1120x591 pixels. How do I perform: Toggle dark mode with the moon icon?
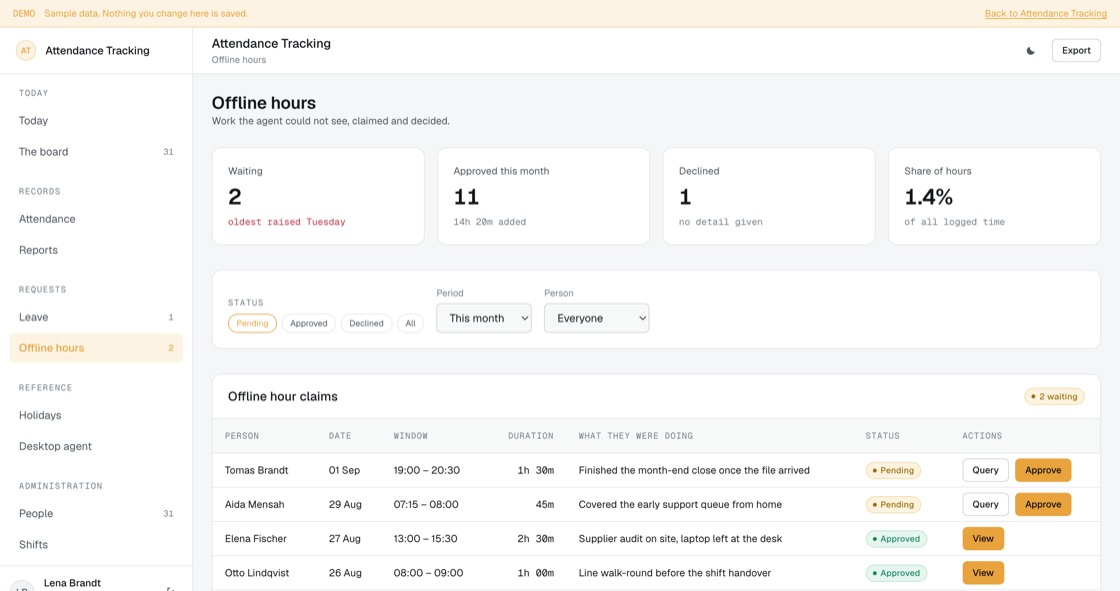[x=1030, y=51]
